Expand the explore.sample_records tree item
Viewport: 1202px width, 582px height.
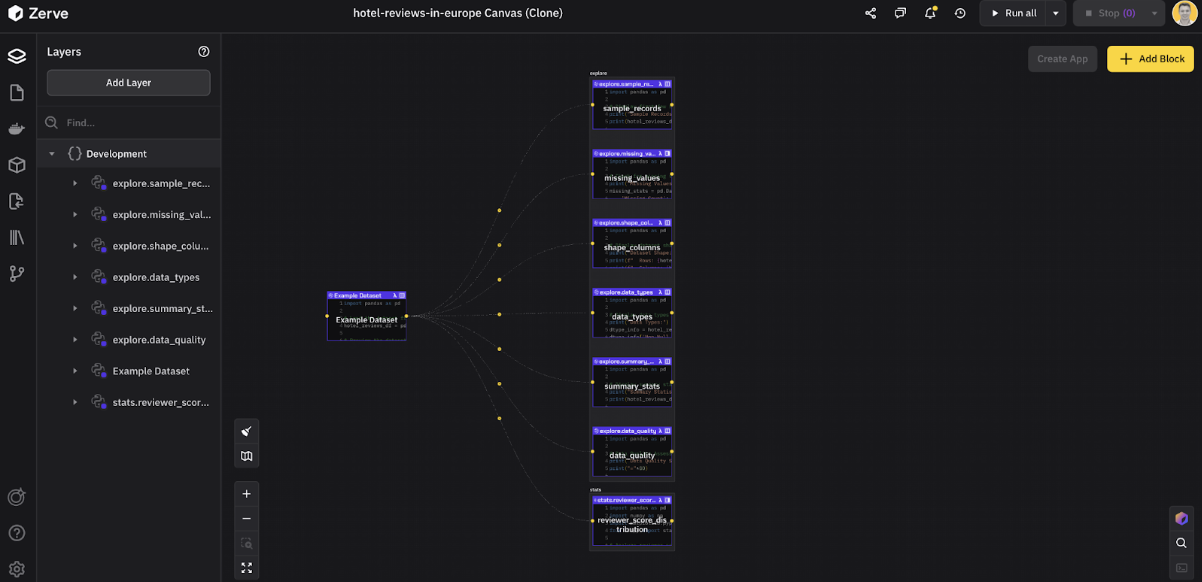tap(74, 183)
